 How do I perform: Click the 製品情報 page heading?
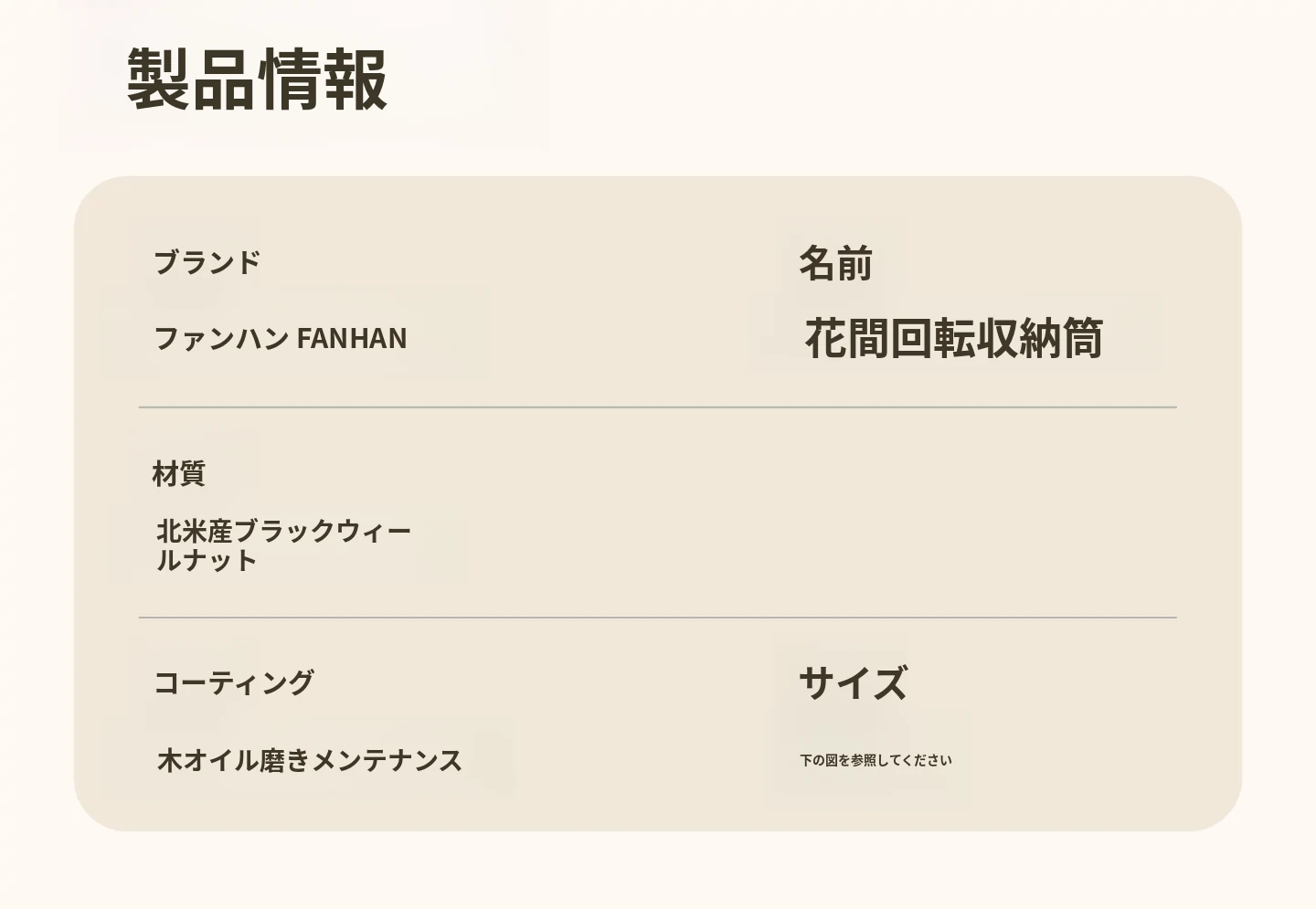[257, 79]
